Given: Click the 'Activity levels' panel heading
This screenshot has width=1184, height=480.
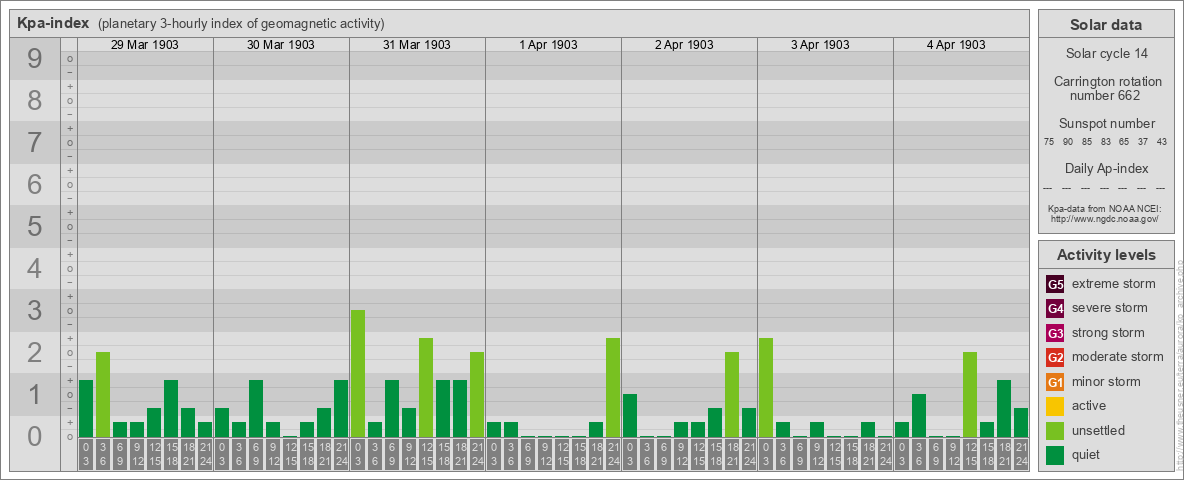Looking at the screenshot, I should pyautogui.click(x=1106, y=255).
